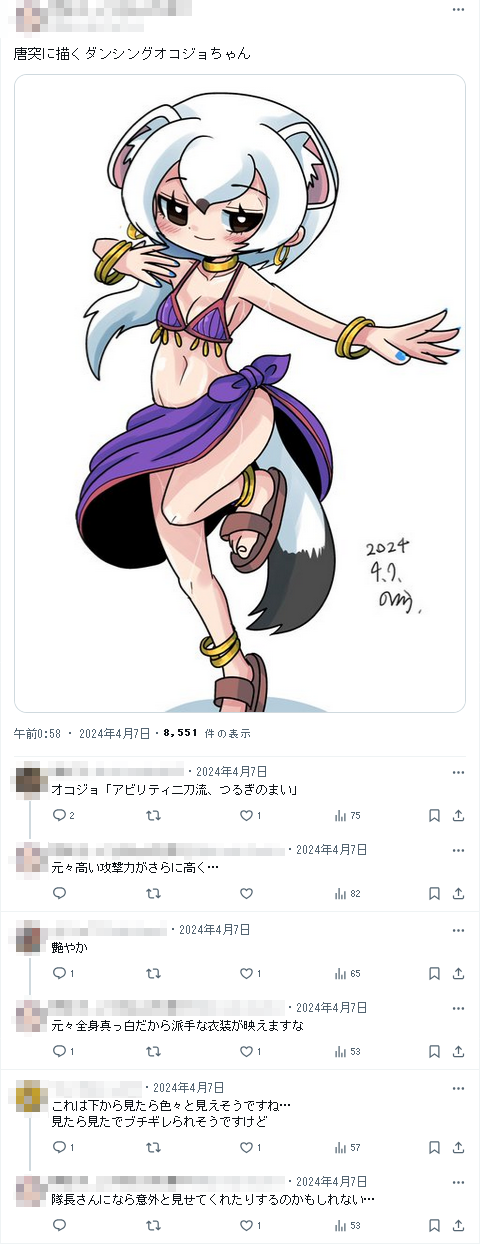Open the avatar of 'これは下から見たら' commenter
This screenshot has width=480, height=1244.
(33, 1097)
